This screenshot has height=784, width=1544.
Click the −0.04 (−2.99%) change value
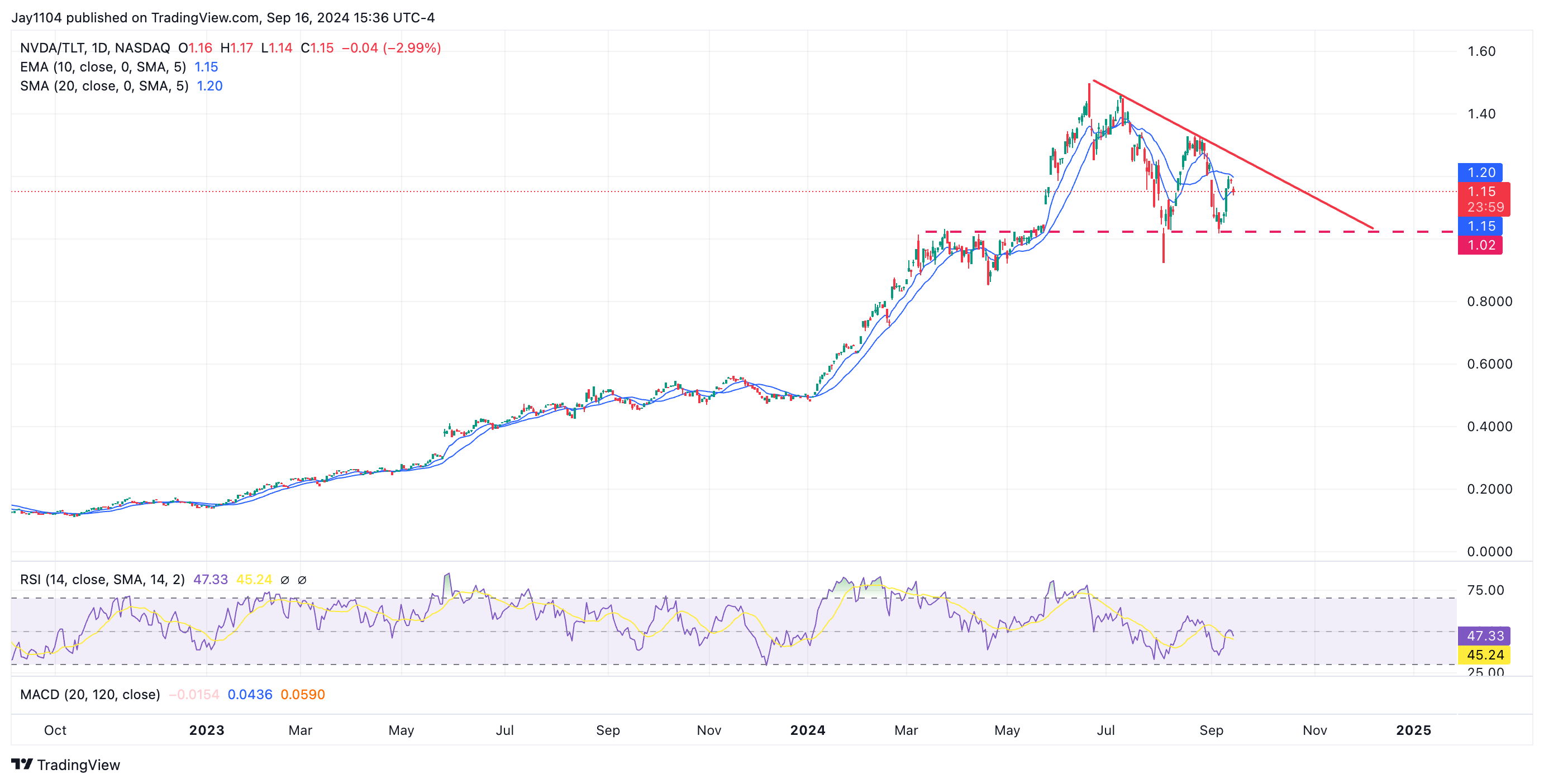(392, 48)
